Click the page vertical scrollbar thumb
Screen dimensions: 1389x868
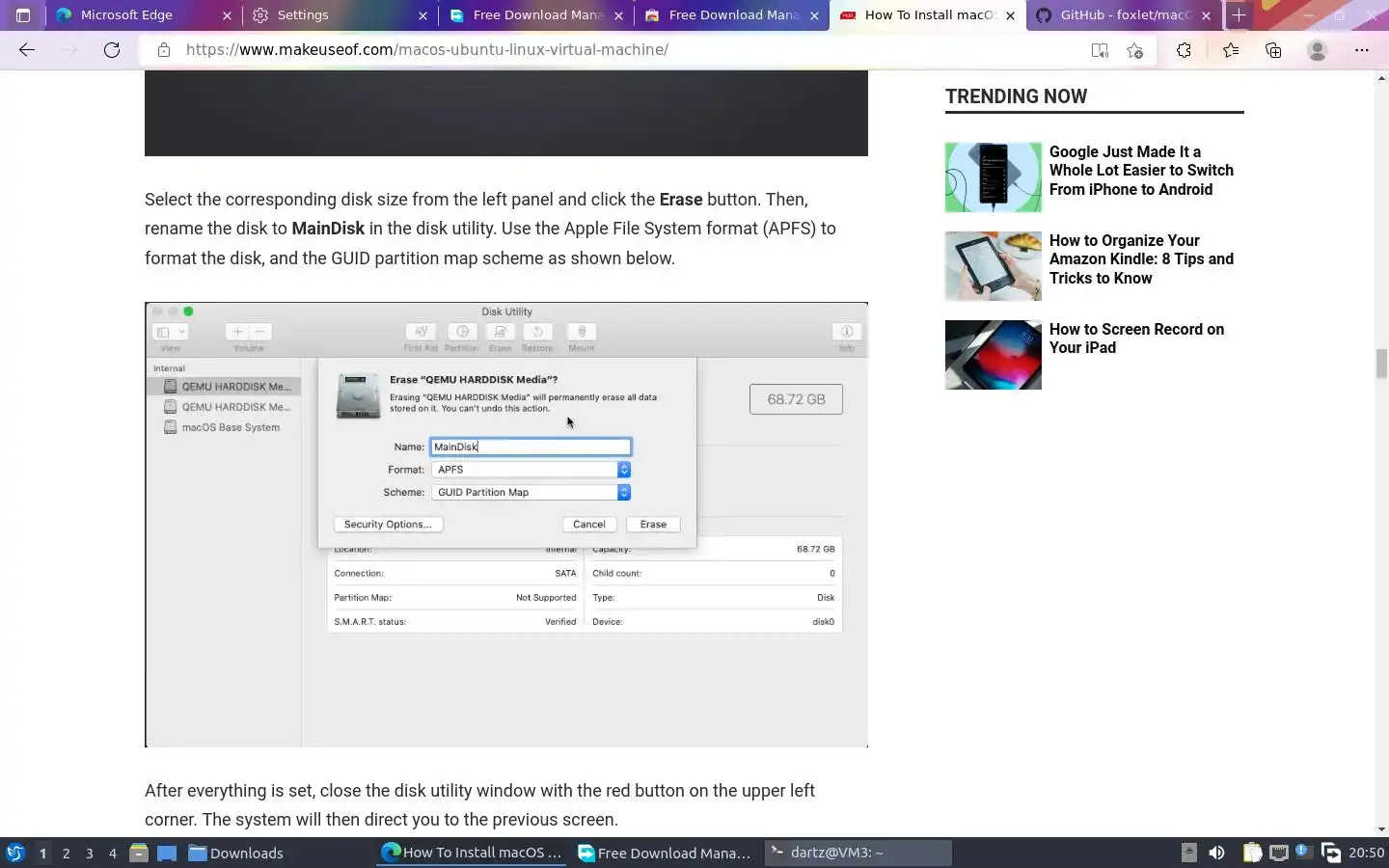pyautogui.click(x=1381, y=364)
